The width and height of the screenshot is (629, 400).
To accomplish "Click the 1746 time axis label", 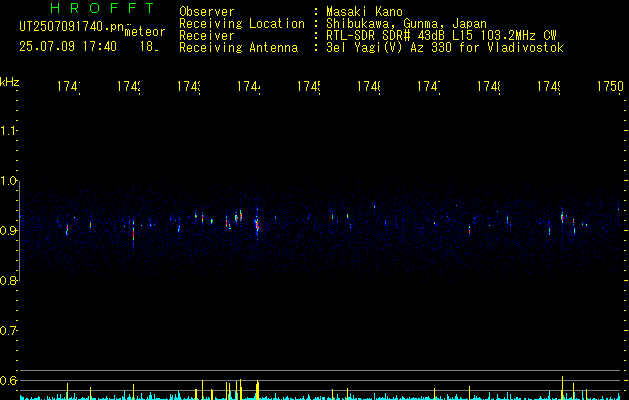I will click(x=369, y=87).
